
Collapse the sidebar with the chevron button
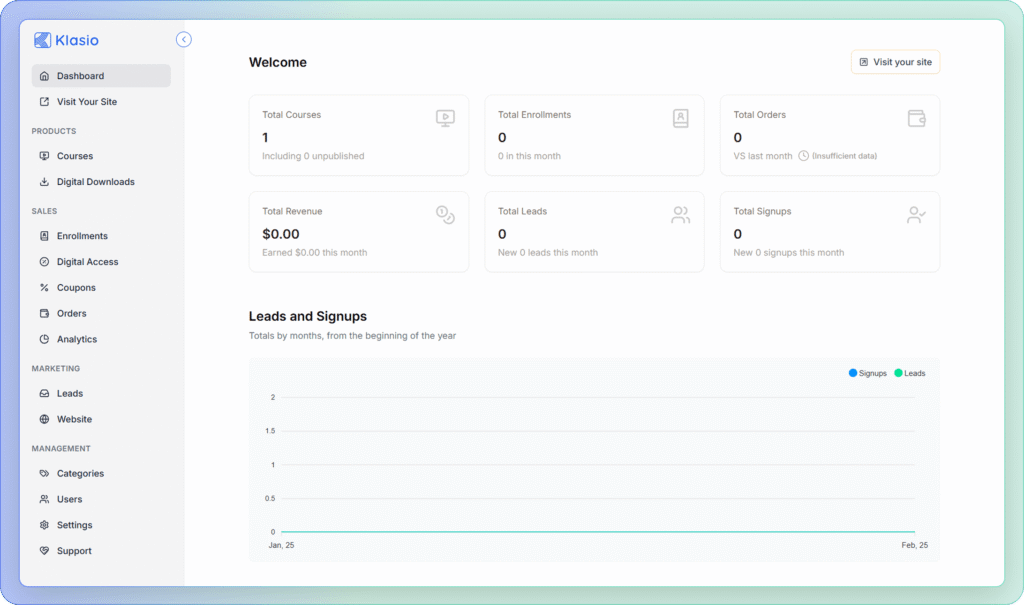click(x=184, y=40)
